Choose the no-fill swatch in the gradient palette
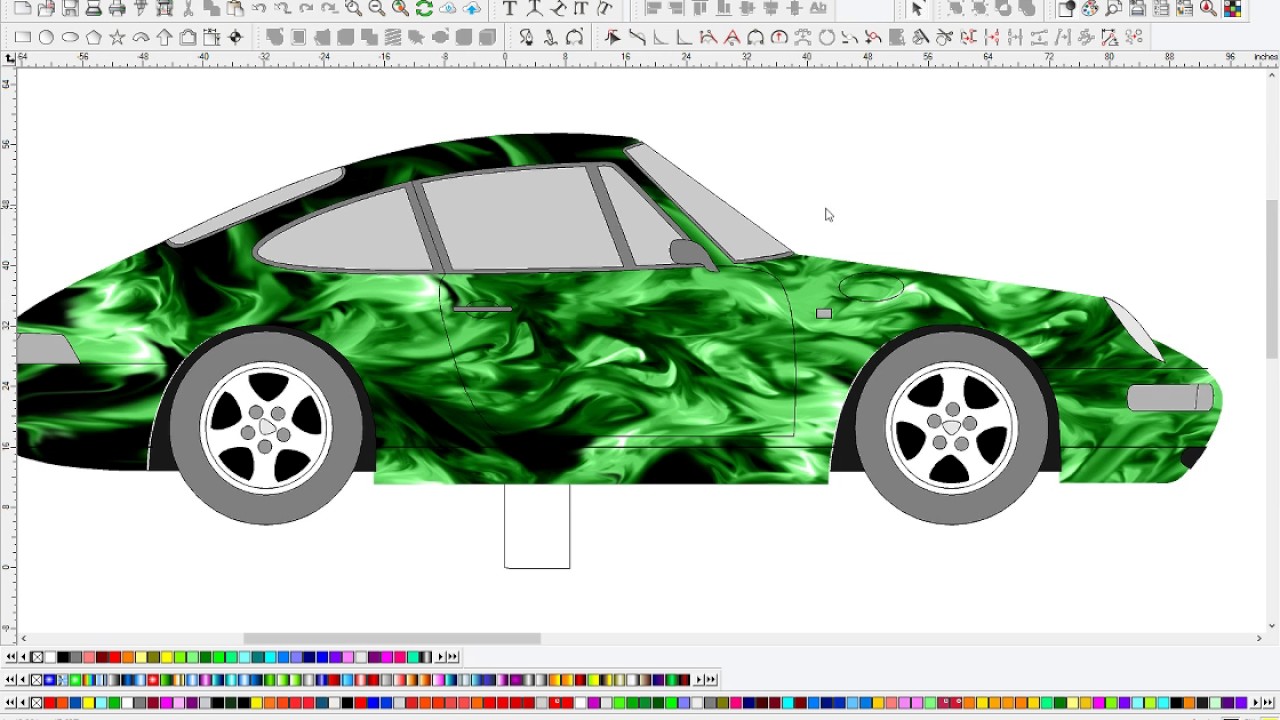This screenshot has height=720, width=1280. (36, 680)
